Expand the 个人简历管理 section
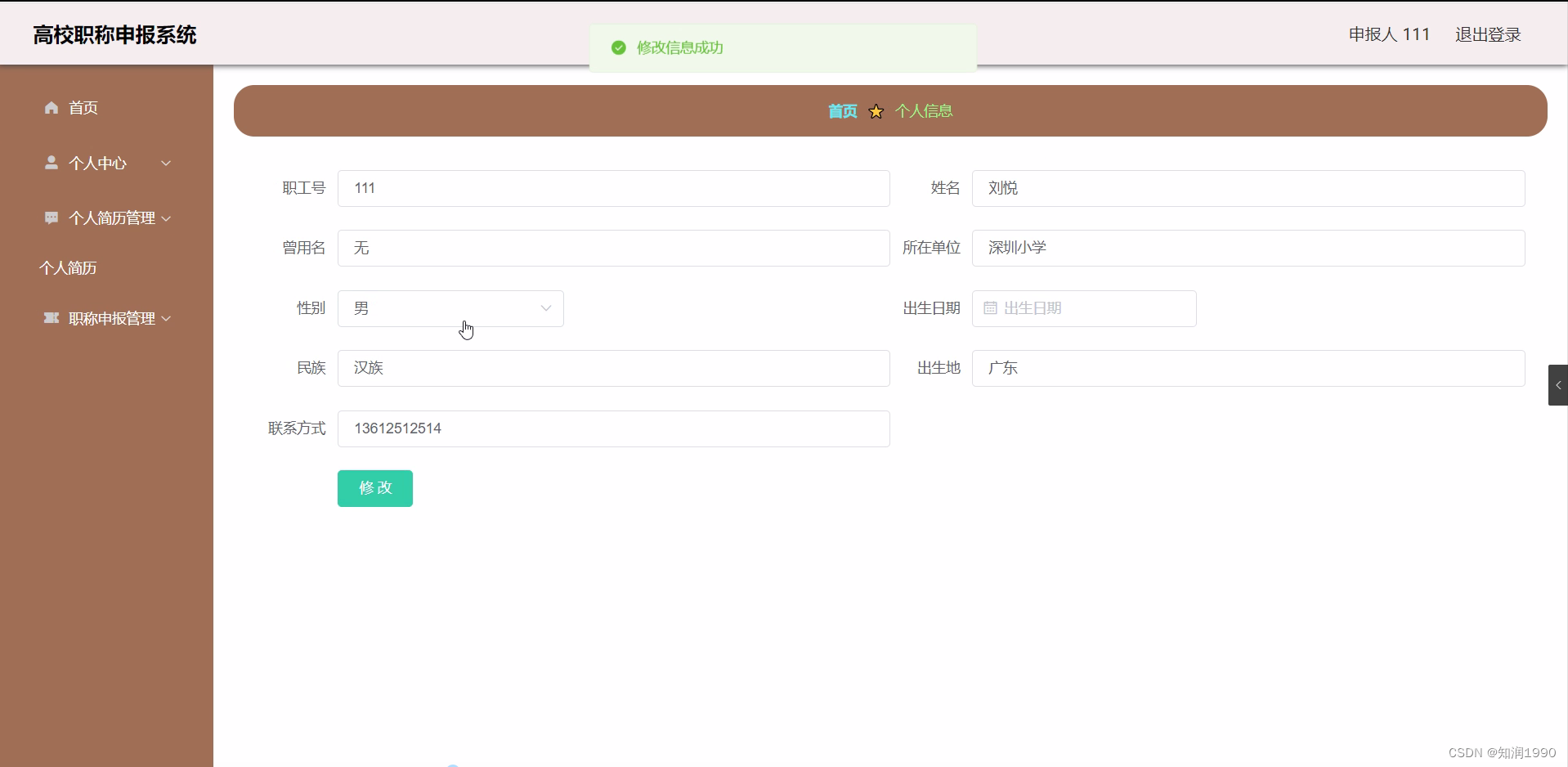1568x767 pixels. (167, 218)
